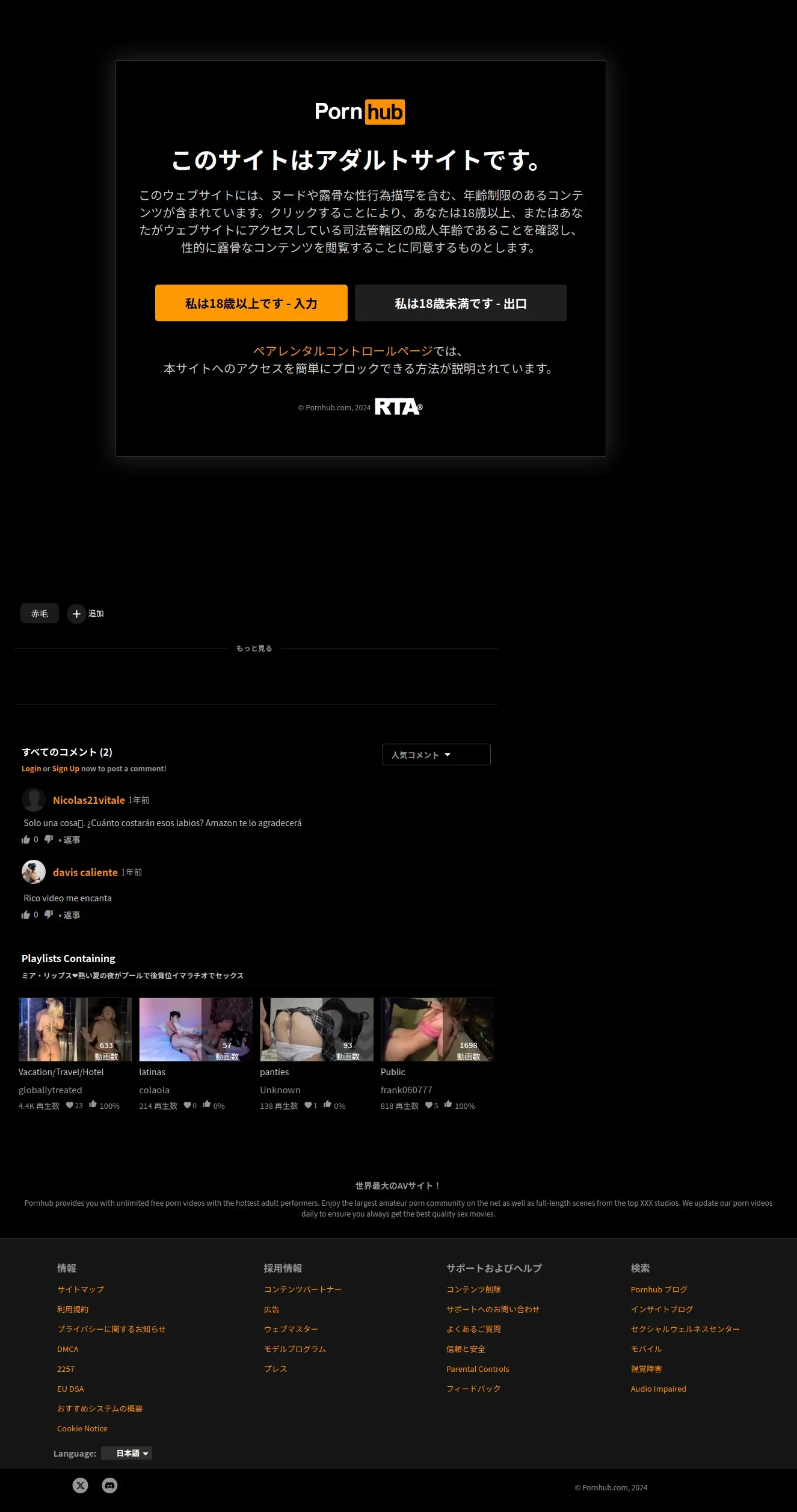Open the Parental Controls footer link
Image resolution: width=797 pixels, height=1512 pixels.
click(x=478, y=1369)
